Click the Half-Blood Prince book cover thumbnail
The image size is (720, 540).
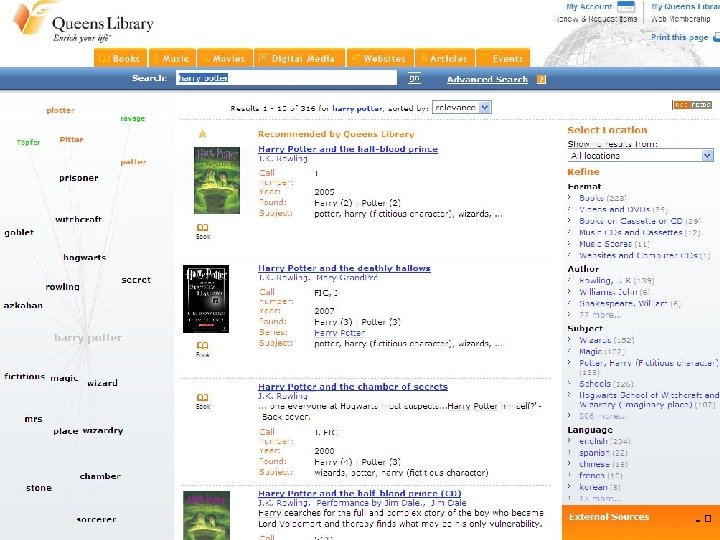[x=217, y=180]
